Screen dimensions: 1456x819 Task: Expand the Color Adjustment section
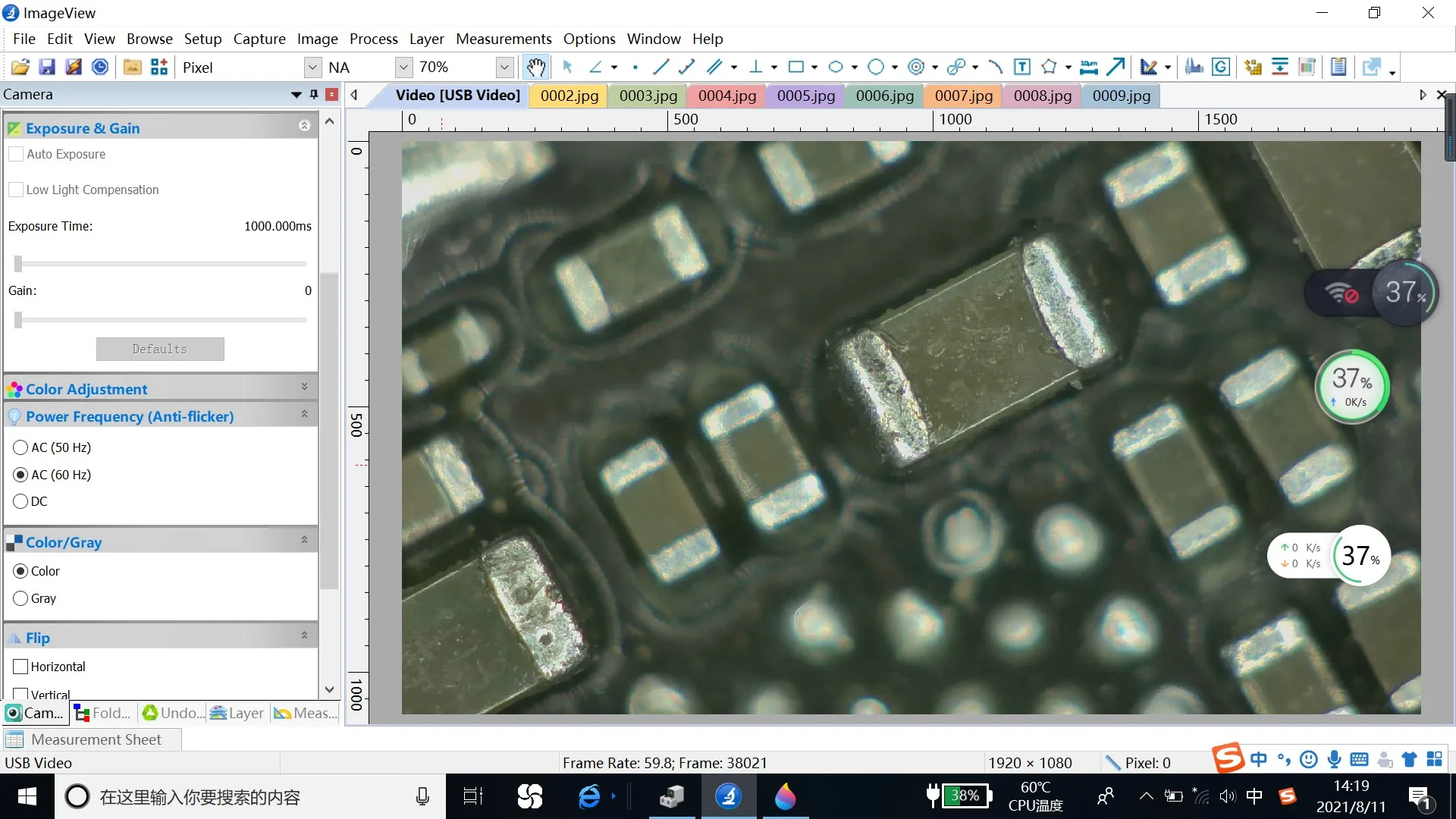coord(304,387)
